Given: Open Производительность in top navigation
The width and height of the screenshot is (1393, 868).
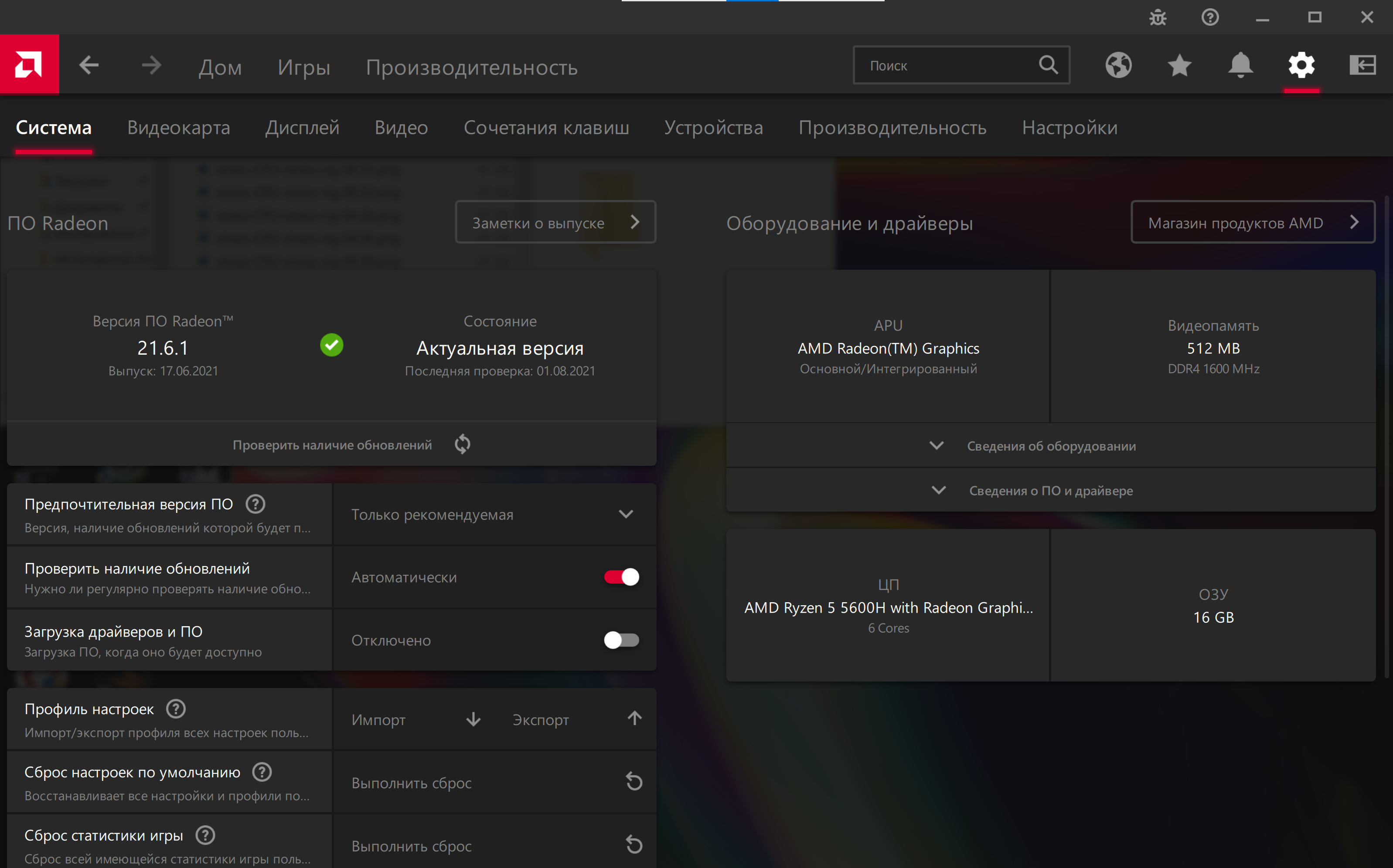Looking at the screenshot, I should point(472,67).
